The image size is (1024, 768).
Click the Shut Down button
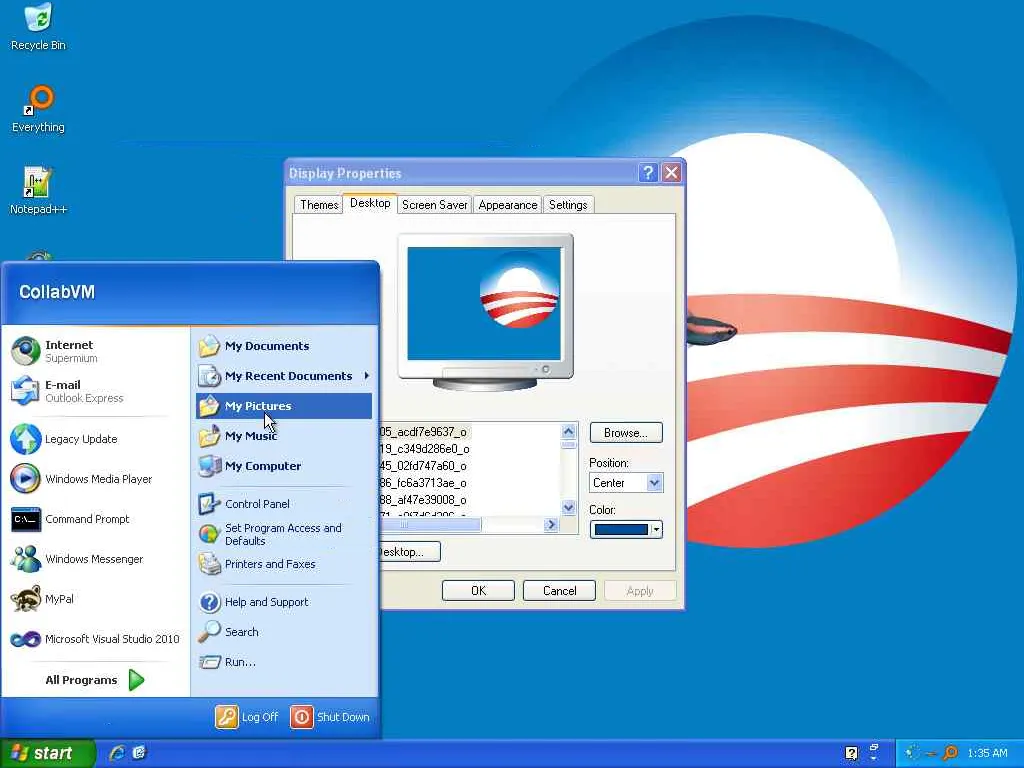[x=330, y=716]
